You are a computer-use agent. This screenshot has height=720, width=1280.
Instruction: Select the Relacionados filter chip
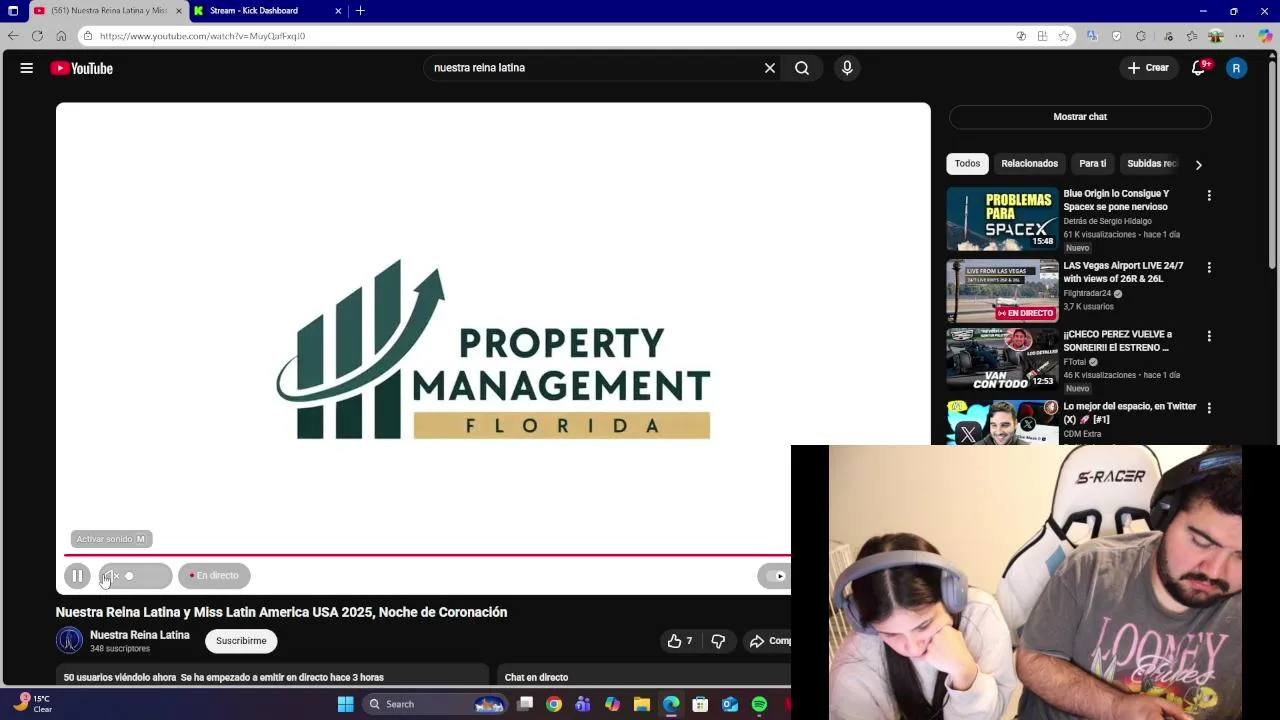coord(1029,164)
